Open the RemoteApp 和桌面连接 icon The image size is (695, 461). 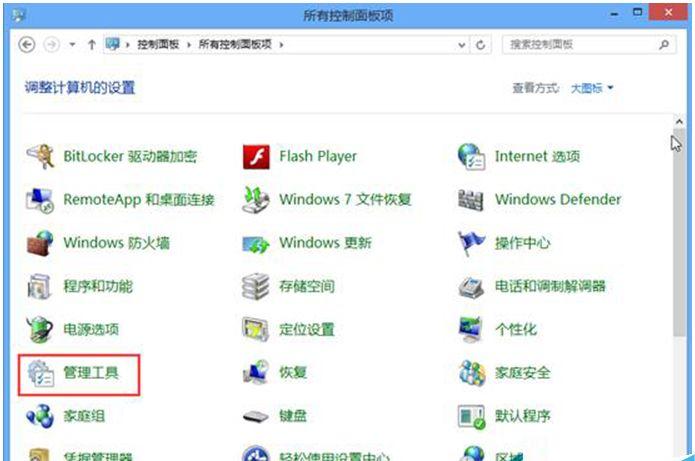[40, 200]
